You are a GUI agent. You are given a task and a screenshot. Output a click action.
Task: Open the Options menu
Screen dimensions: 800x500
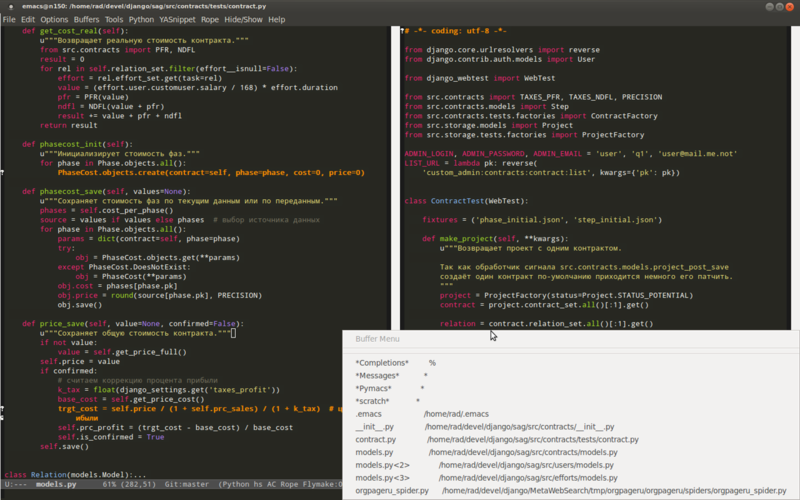[x=54, y=19]
